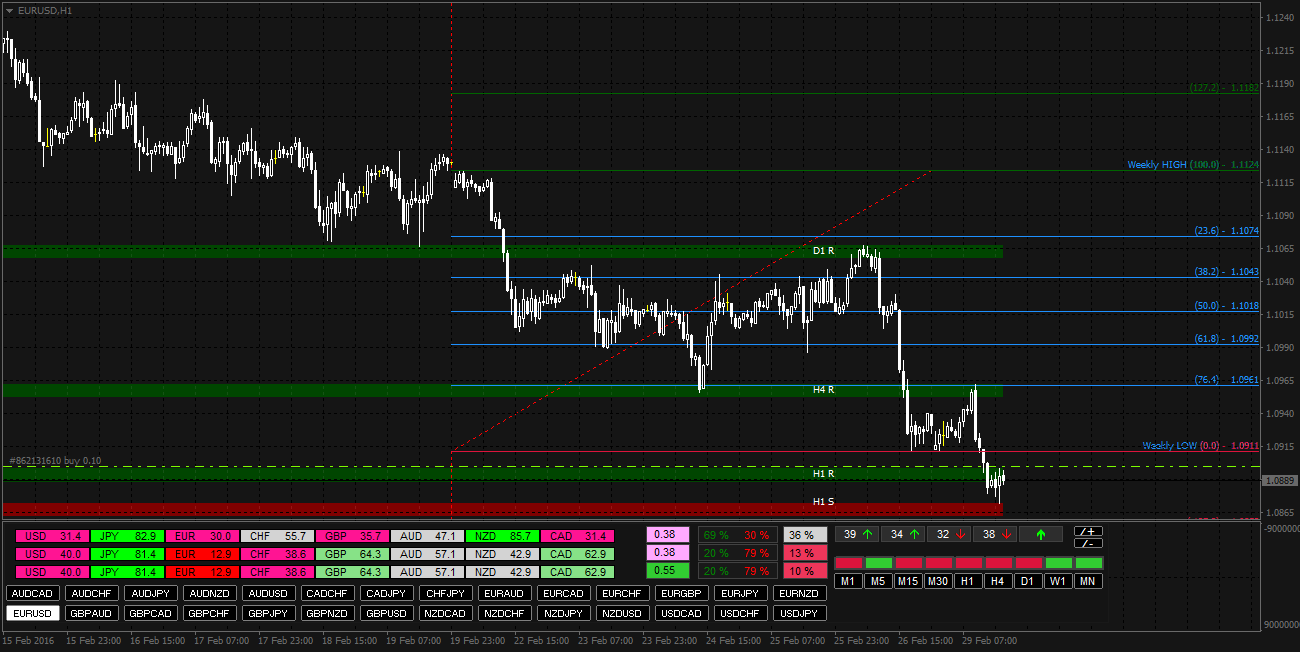Open the AUDCAD pair button
Viewport: 1300px width, 652px height.
(33, 593)
